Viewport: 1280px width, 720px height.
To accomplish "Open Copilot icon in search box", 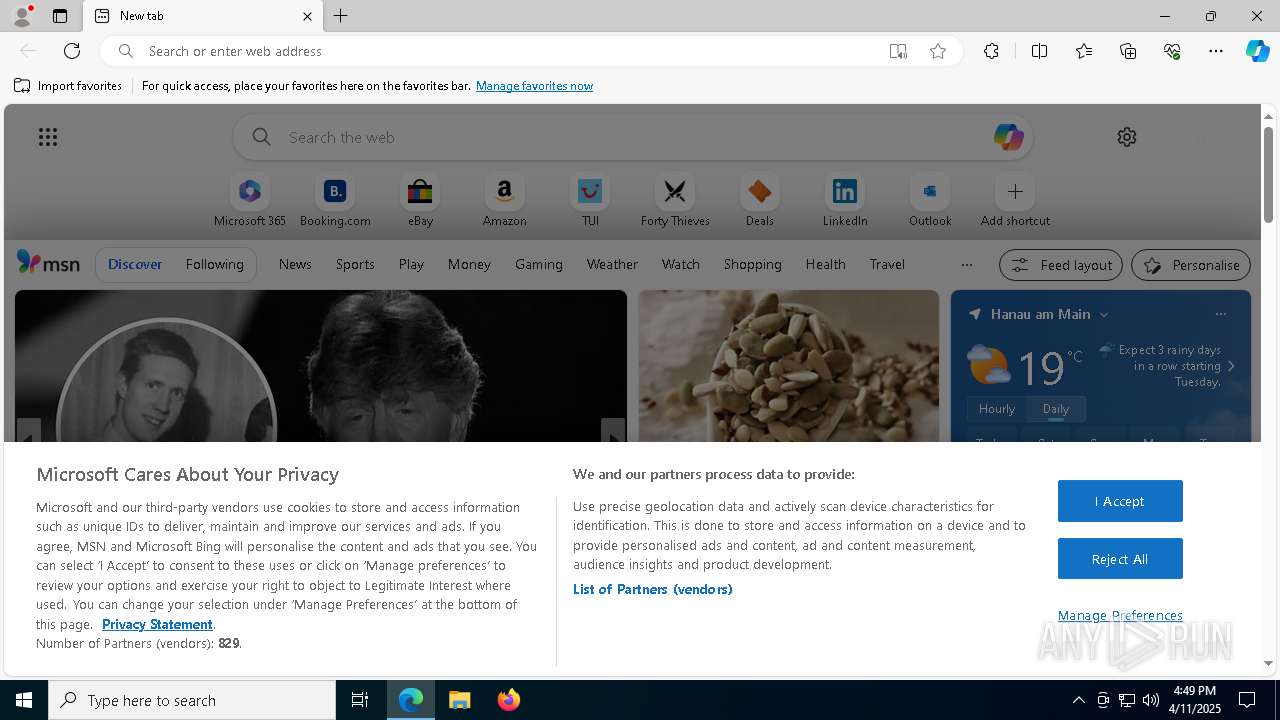I will (1008, 137).
